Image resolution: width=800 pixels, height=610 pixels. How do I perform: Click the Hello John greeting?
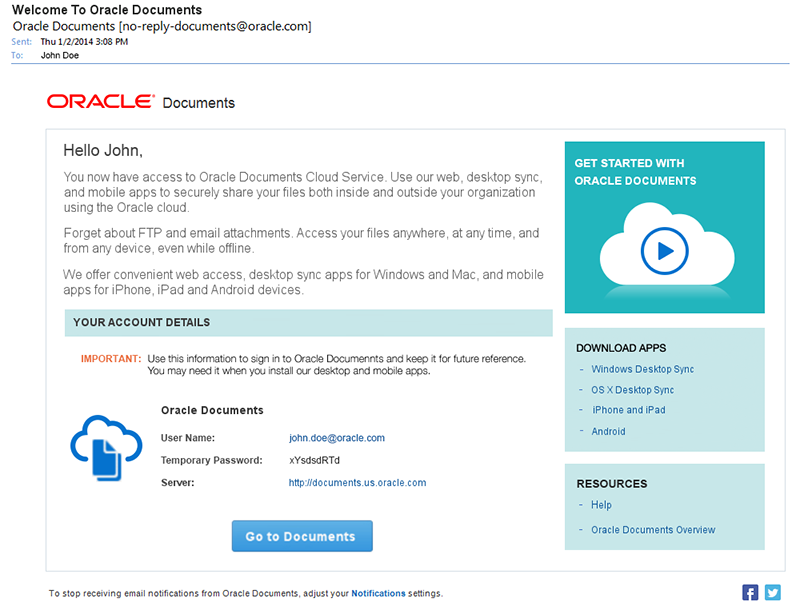tap(103, 150)
